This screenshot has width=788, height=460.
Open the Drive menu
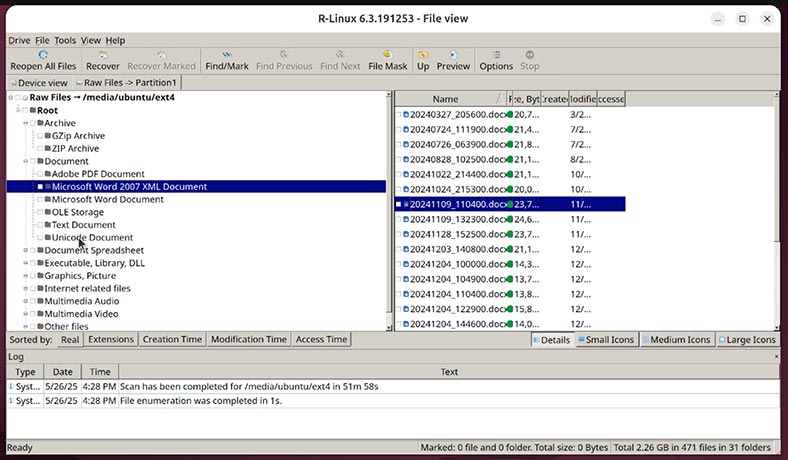[x=19, y=40]
